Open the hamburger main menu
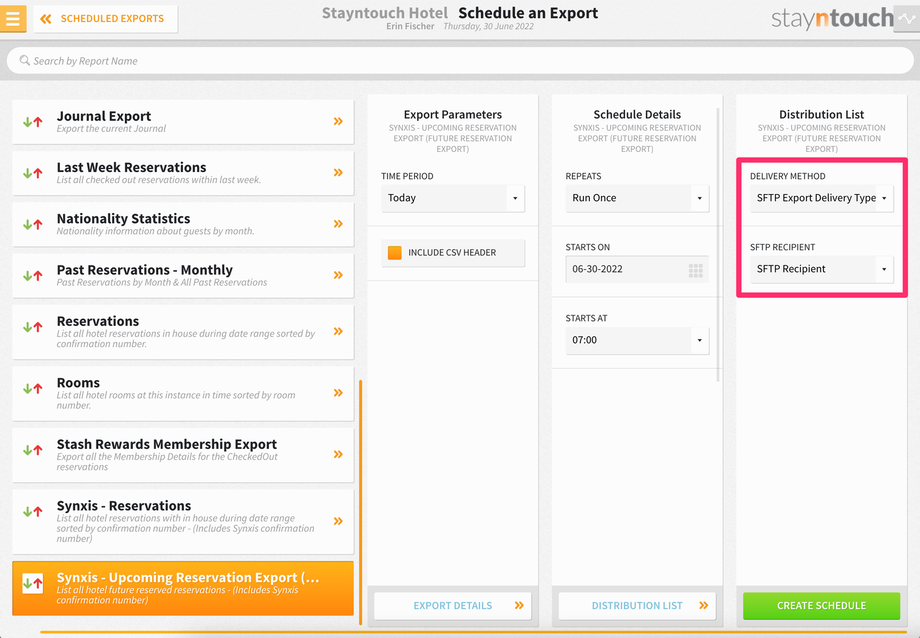Viewport: 920px width, 638px height. (12, 19)
